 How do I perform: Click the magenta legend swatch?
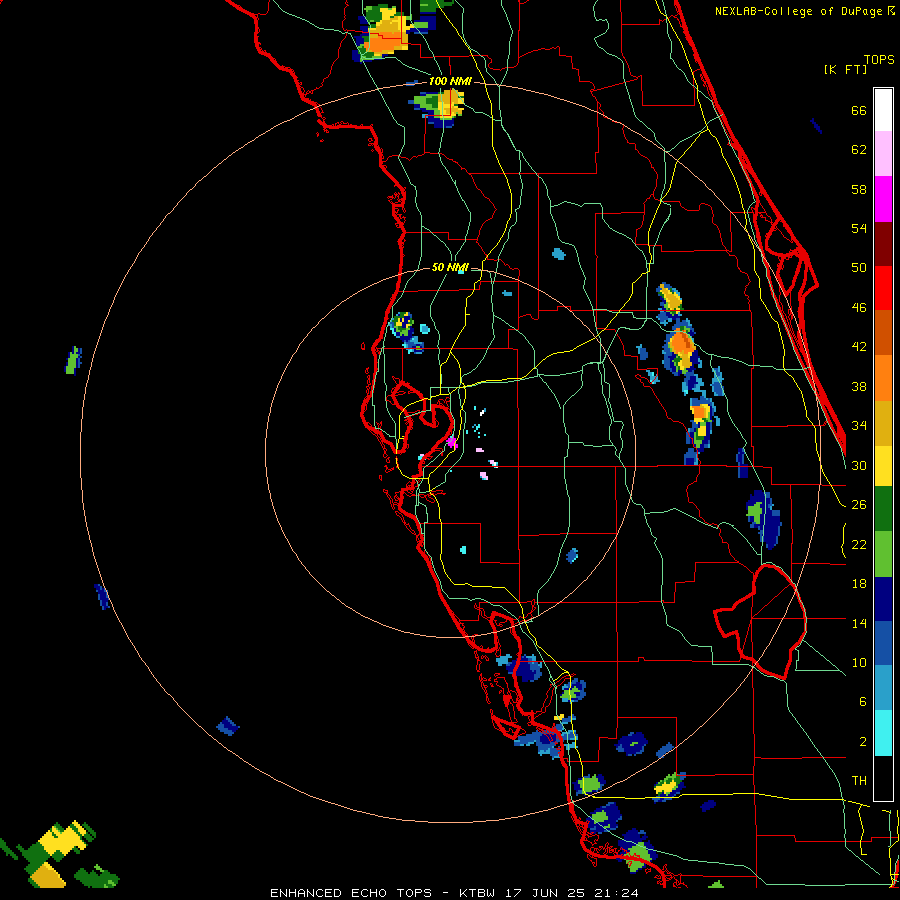coord(883,199)
